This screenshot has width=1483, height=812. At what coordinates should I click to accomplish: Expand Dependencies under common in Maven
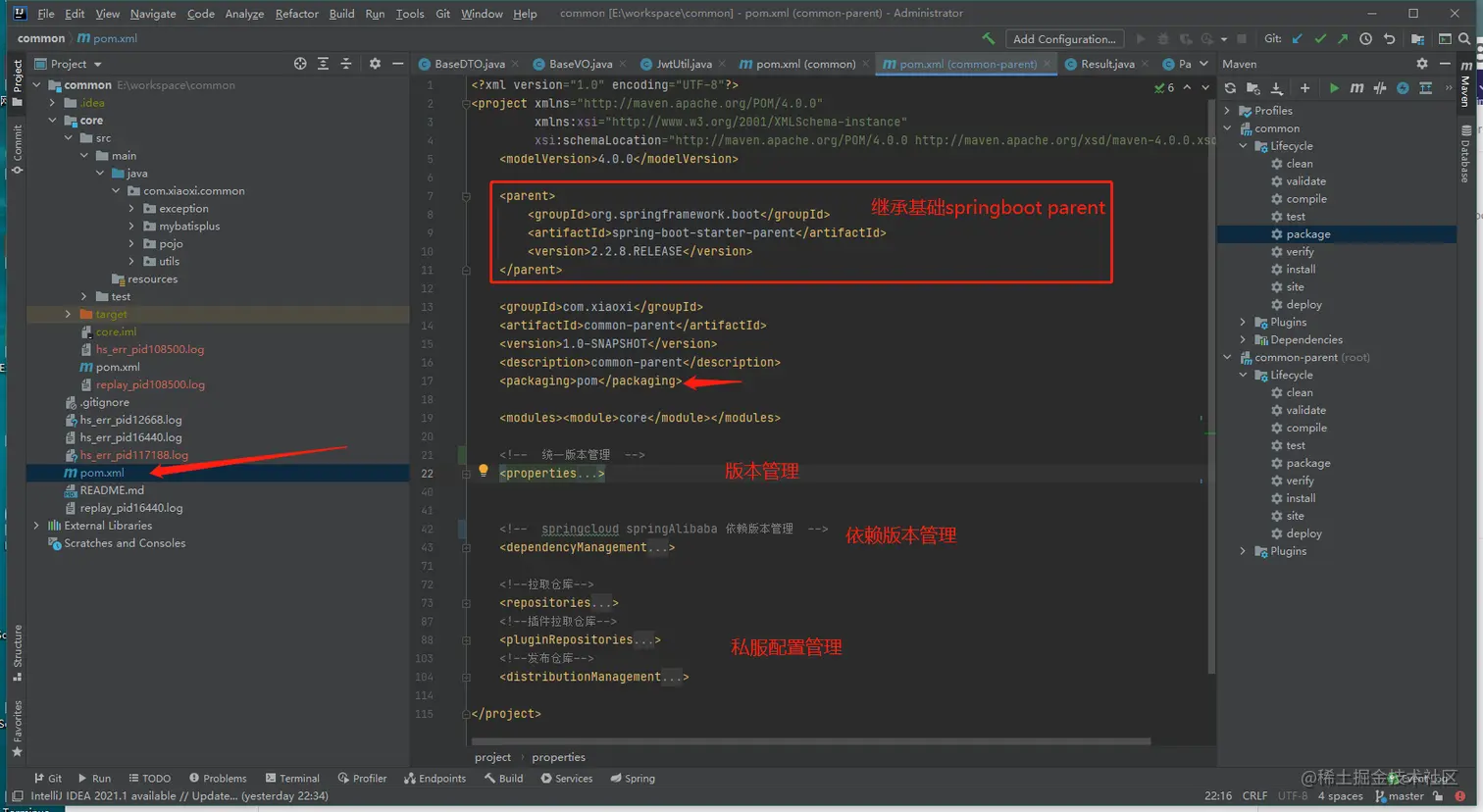click(x=1243, y=340)
